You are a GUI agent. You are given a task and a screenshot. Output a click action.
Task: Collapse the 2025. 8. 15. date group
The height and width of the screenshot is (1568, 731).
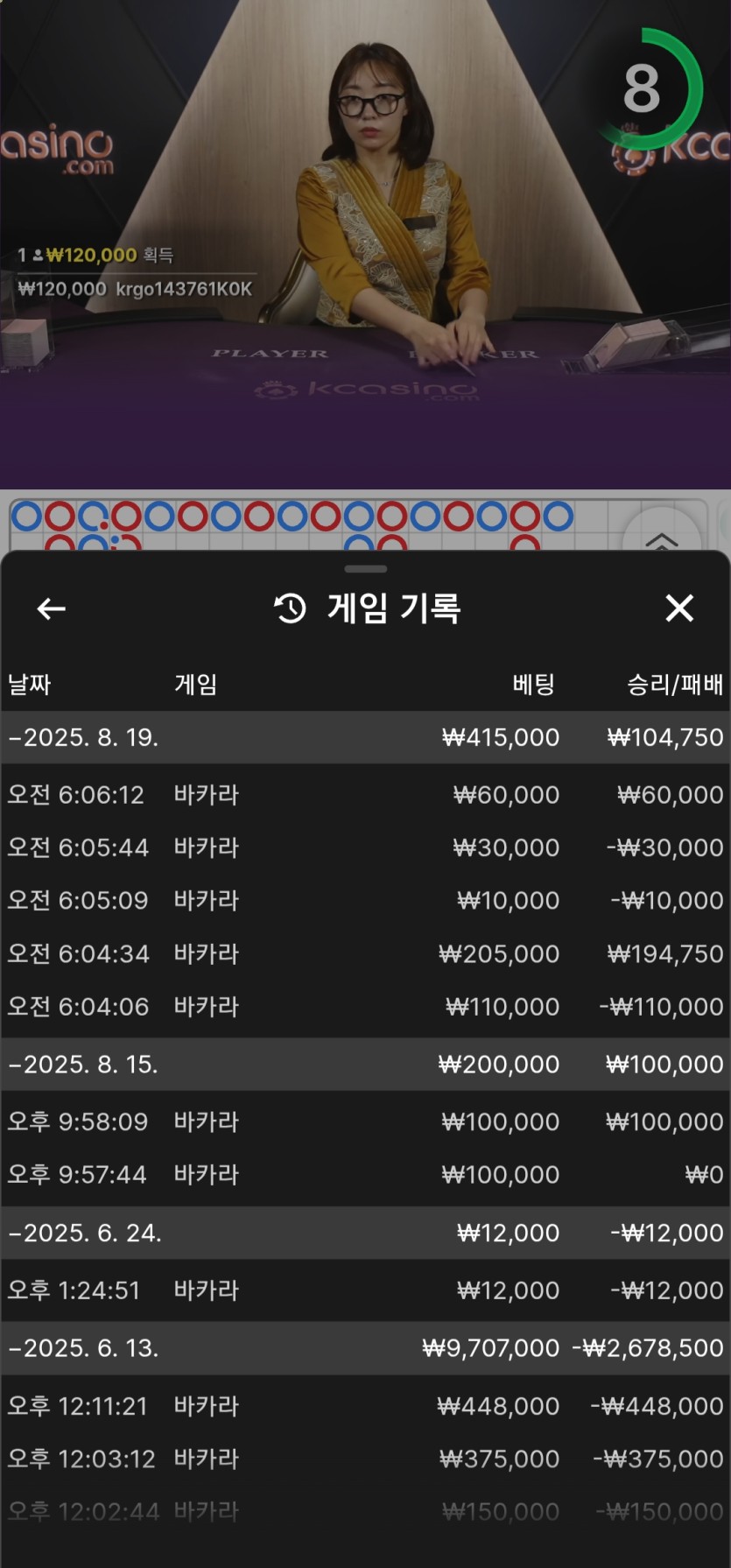click(x=84, y=1065)
